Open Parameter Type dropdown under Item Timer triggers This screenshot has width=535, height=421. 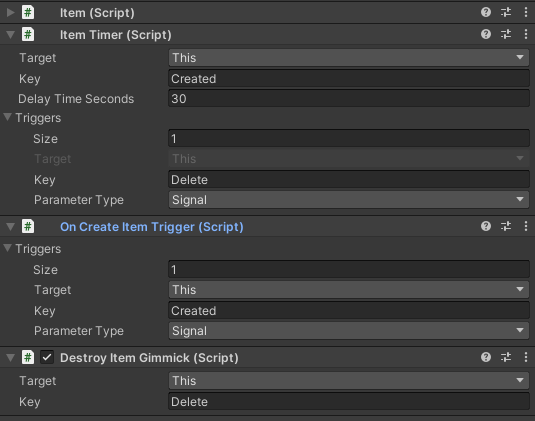tap(349, 200)
